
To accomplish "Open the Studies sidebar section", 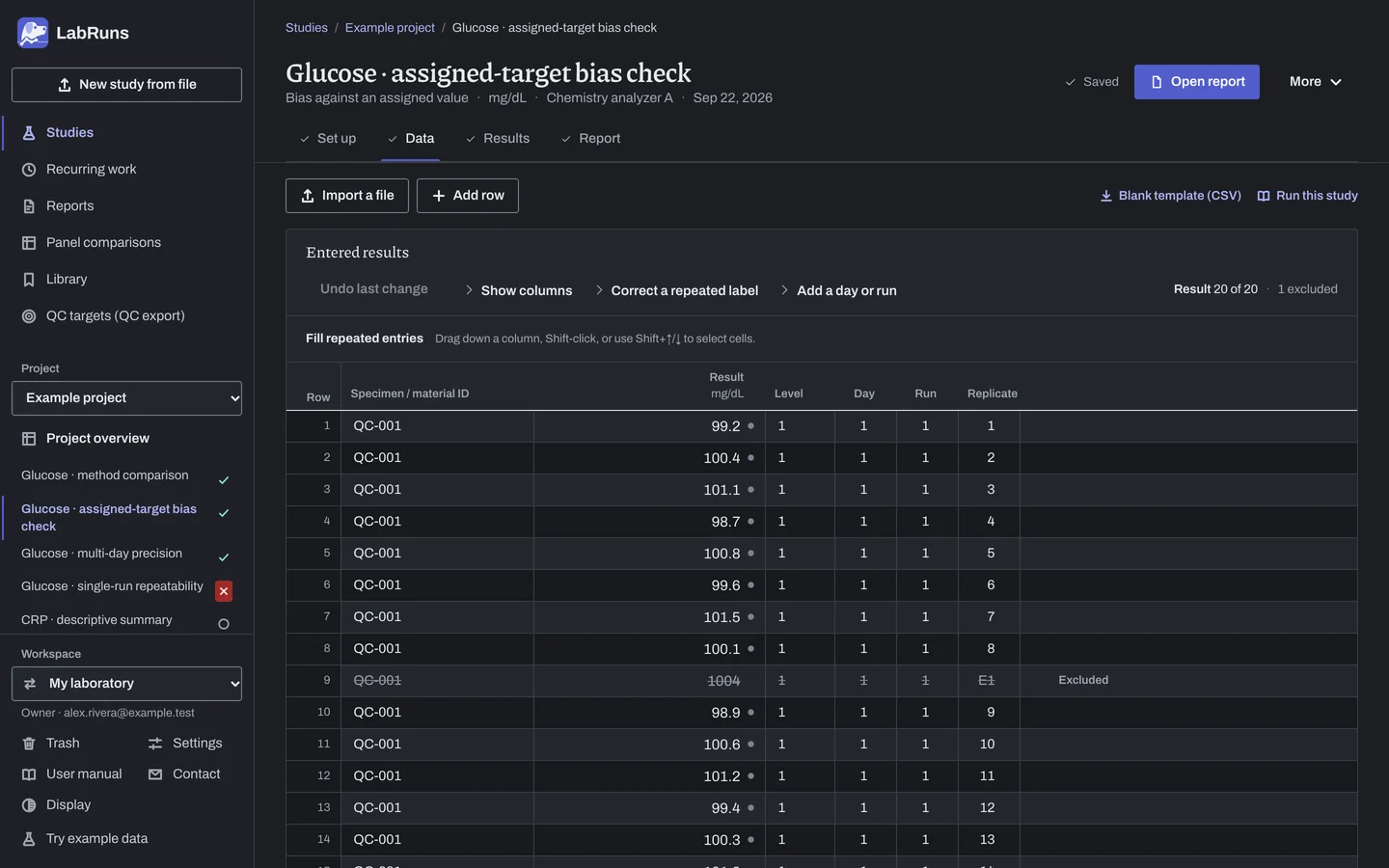I will point(69,133).
